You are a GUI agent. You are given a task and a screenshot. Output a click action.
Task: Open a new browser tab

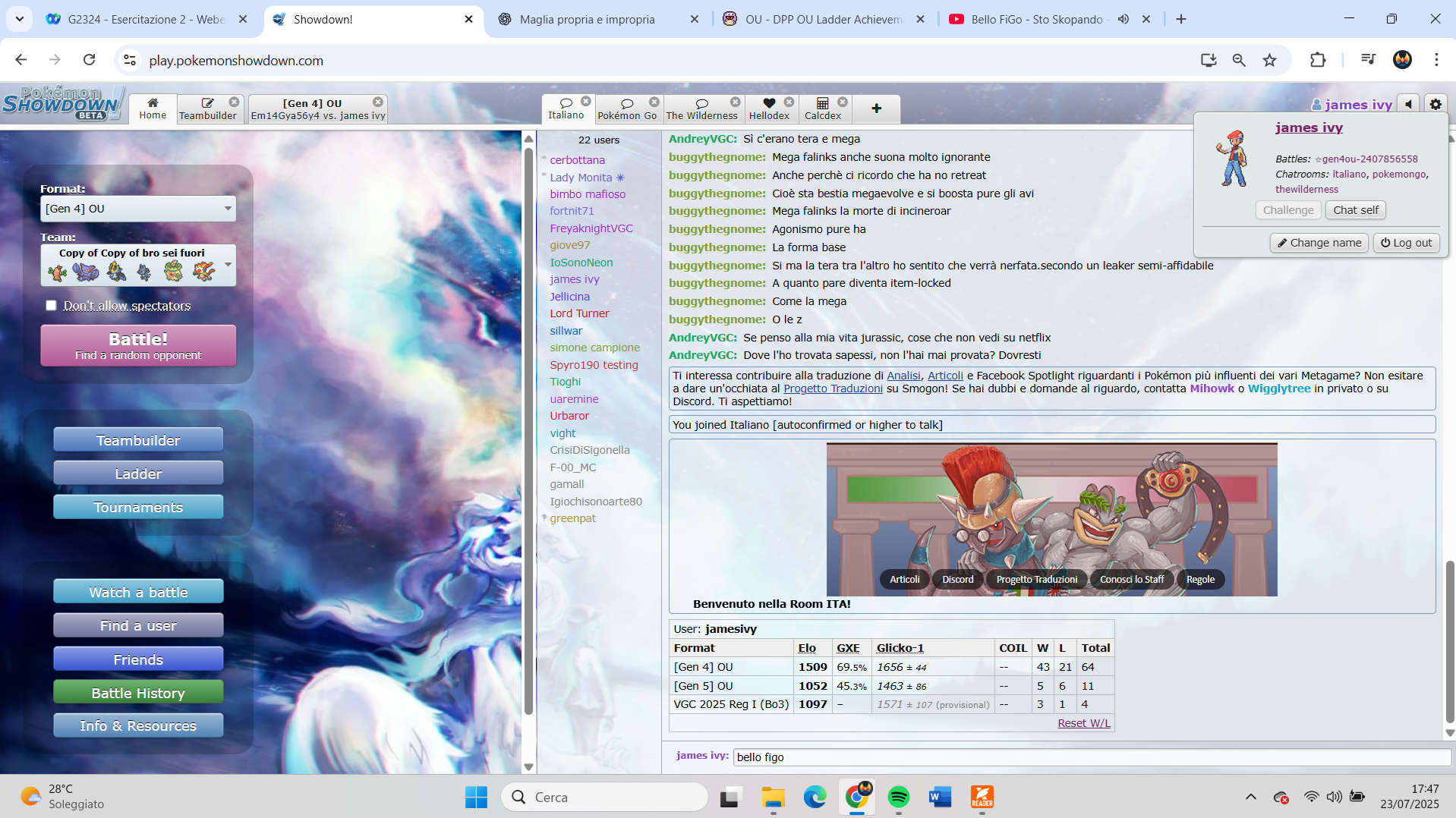click(x=1181, y=20)
